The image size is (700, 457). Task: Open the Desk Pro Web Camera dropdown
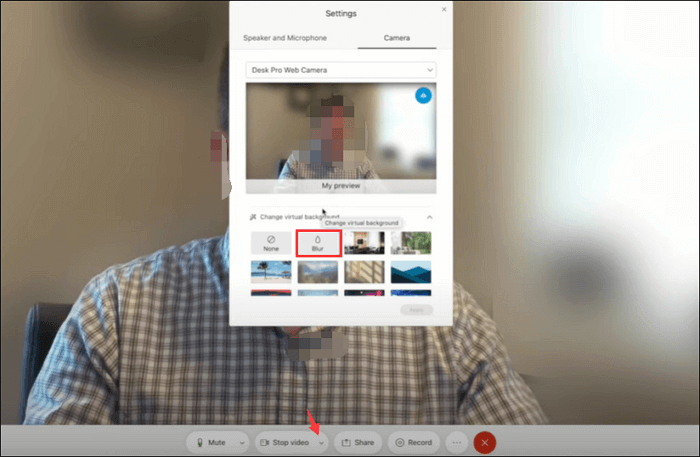click(340, 70)
